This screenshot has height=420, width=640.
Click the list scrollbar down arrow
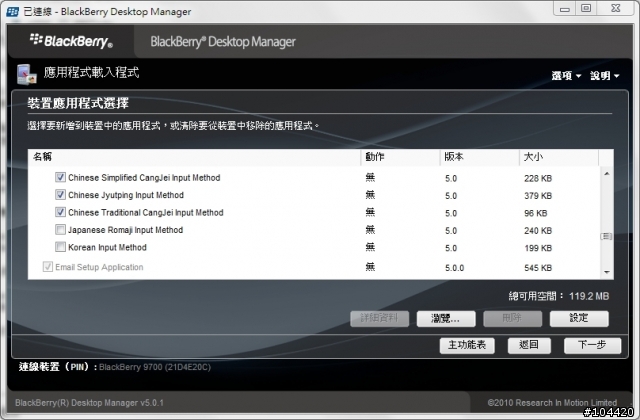coord(607,272)
